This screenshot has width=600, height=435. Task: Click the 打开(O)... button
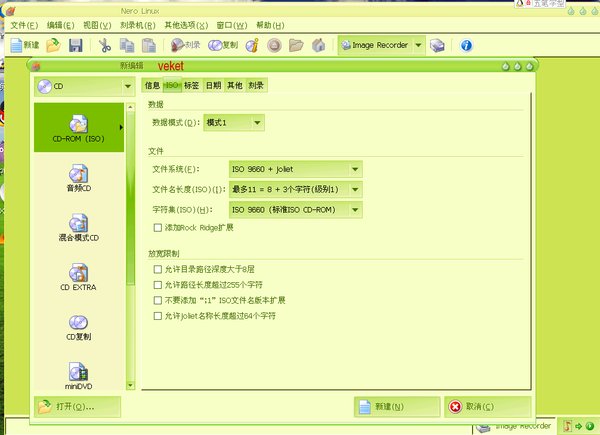point(77,407)
